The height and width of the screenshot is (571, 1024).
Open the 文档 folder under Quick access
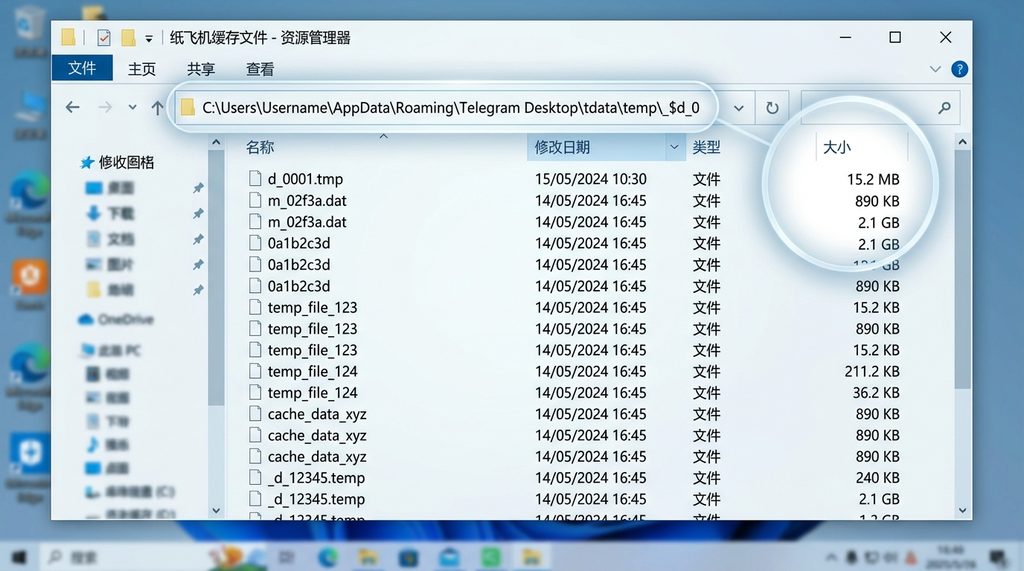click(110, 239)
